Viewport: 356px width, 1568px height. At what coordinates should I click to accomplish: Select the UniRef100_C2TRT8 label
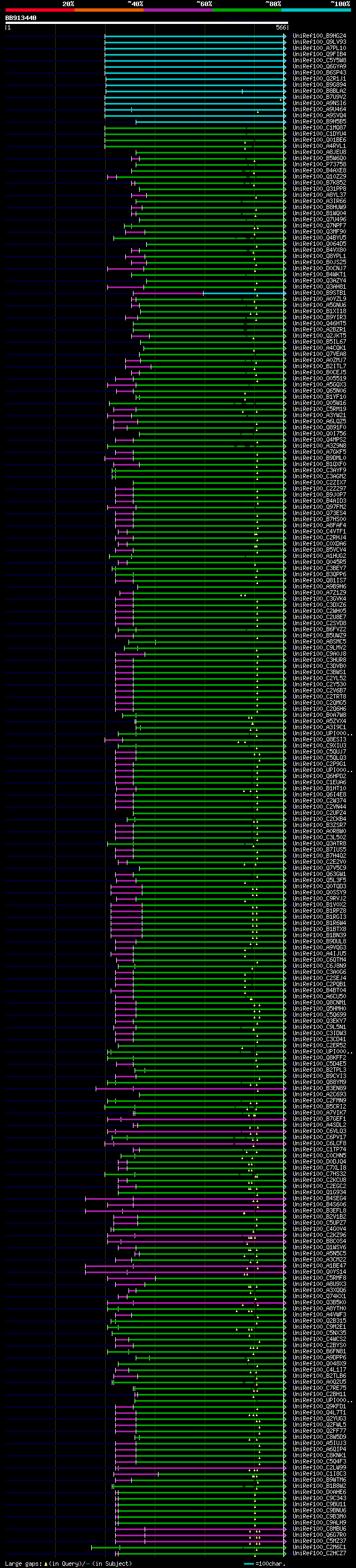(319, 696)
